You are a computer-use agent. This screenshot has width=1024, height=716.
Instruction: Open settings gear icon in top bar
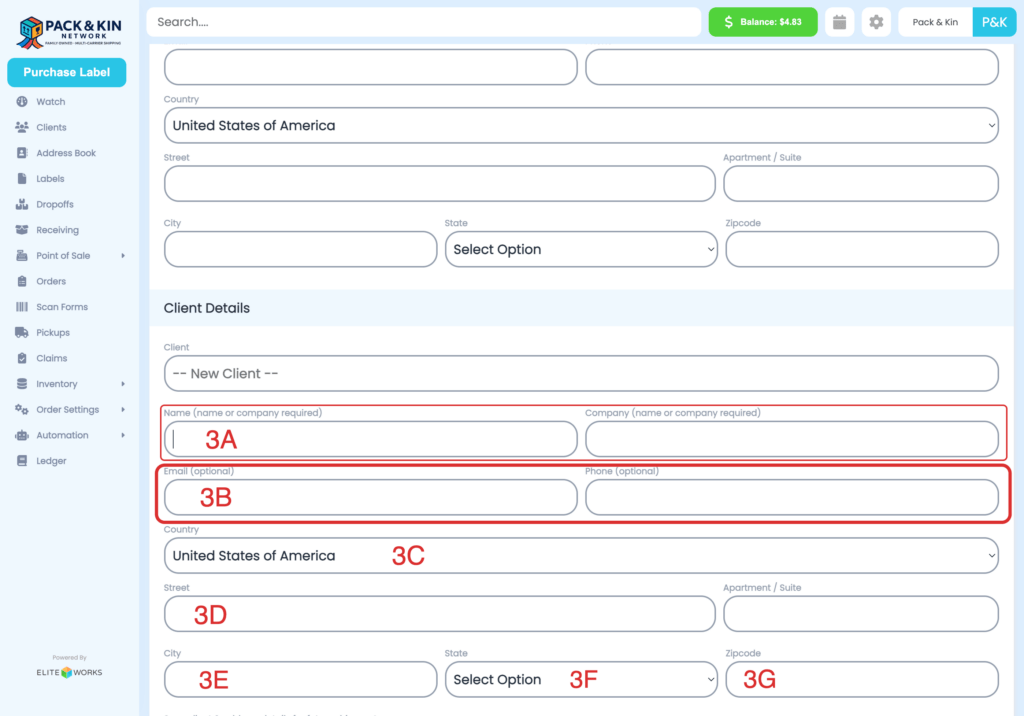tap(876, 22)
